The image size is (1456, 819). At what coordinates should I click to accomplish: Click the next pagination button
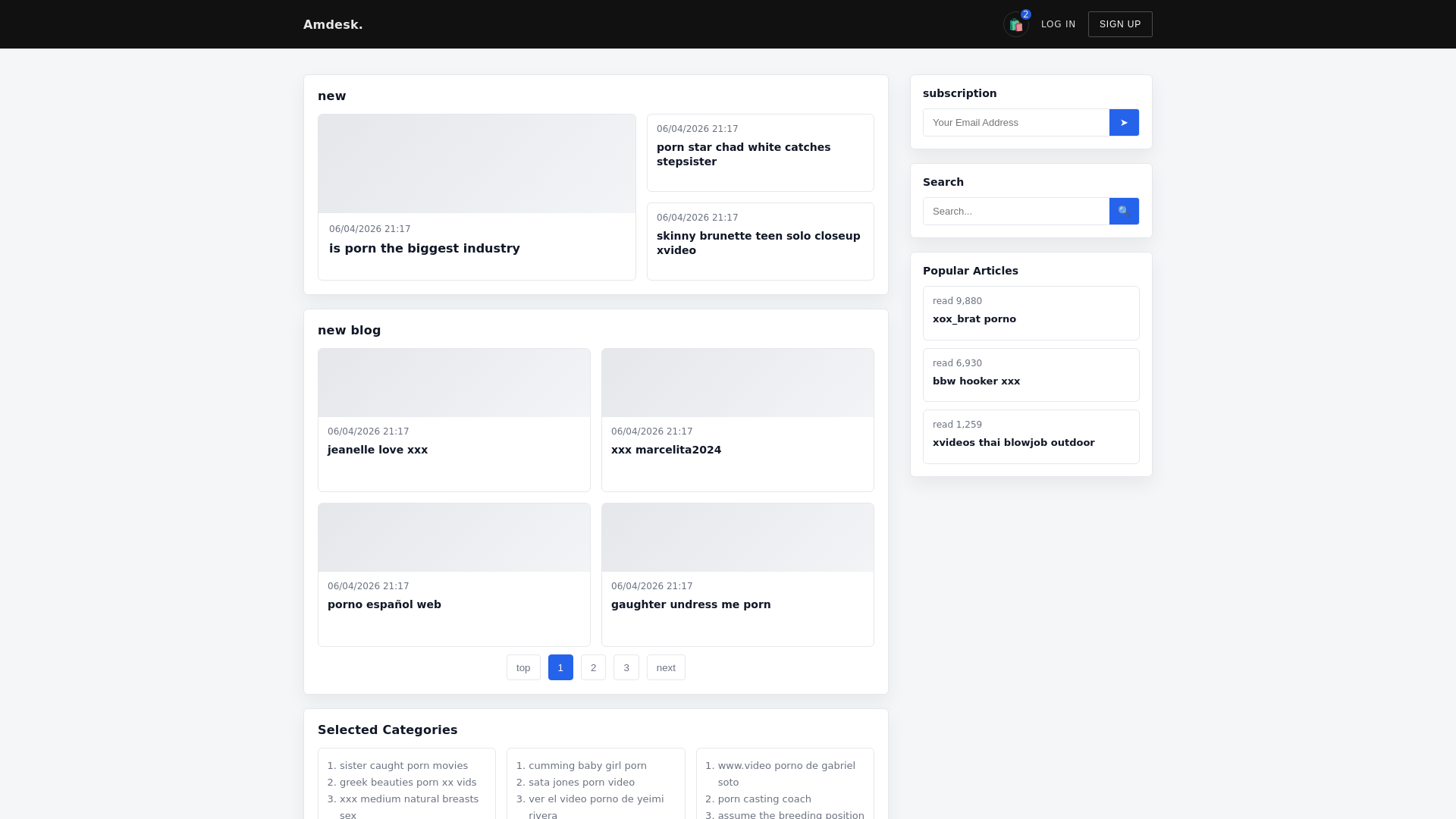coord(666,667)
